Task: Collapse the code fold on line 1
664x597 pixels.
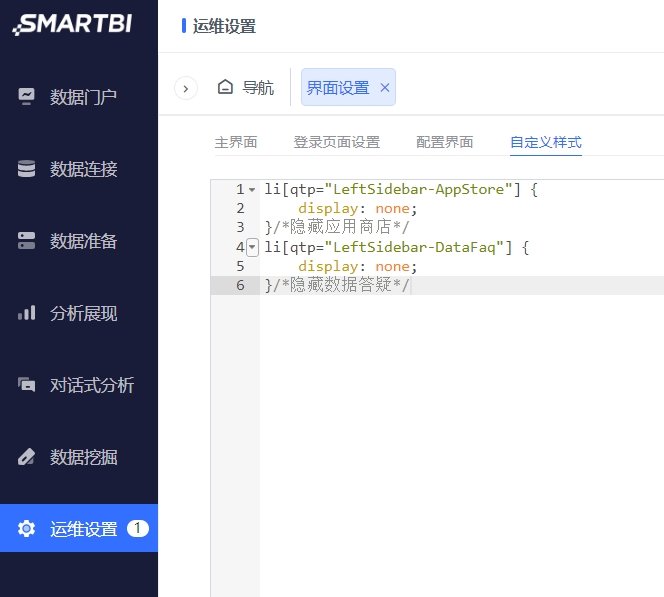Action: pyautogui.click(x=252, y=190)
